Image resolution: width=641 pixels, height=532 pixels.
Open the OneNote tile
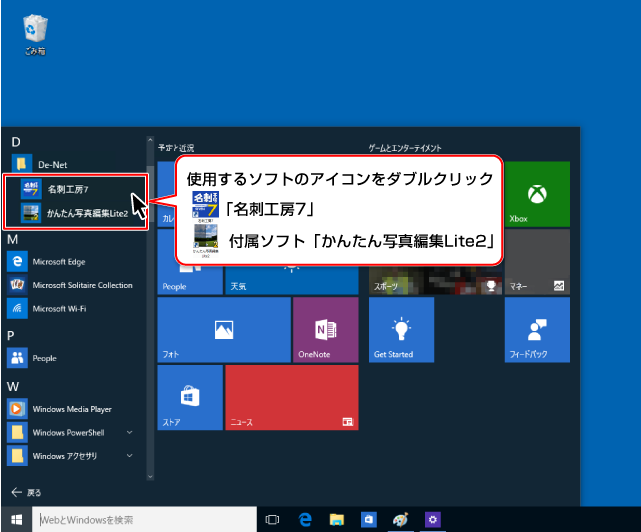[x=326, y=330]
